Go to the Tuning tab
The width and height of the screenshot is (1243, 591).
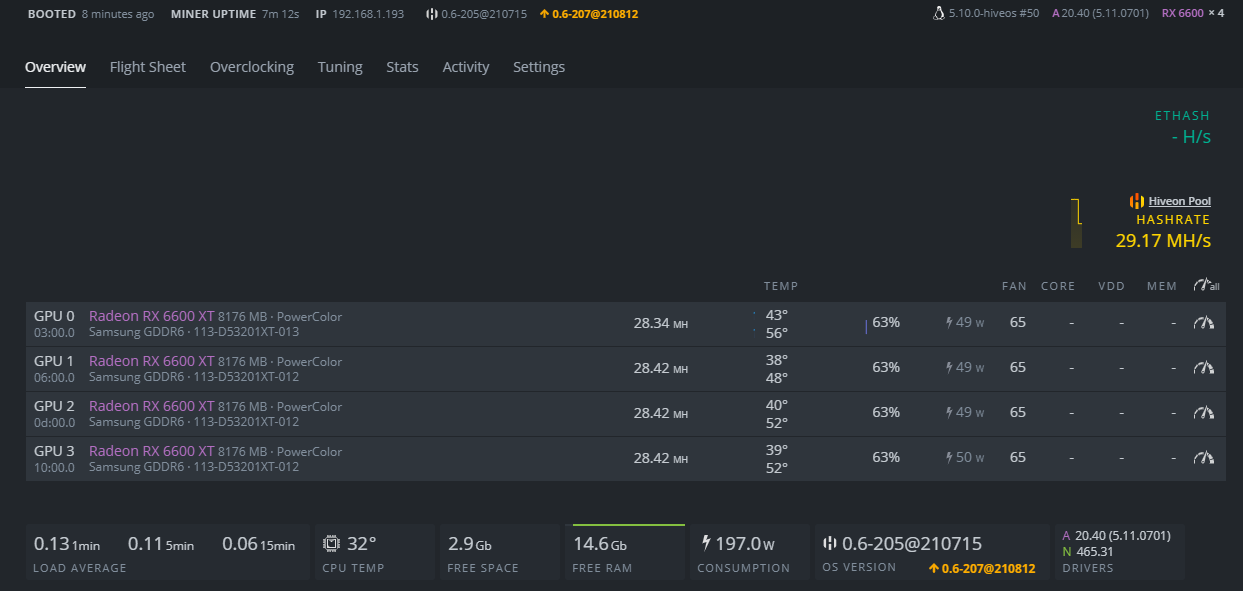point(340,67)
